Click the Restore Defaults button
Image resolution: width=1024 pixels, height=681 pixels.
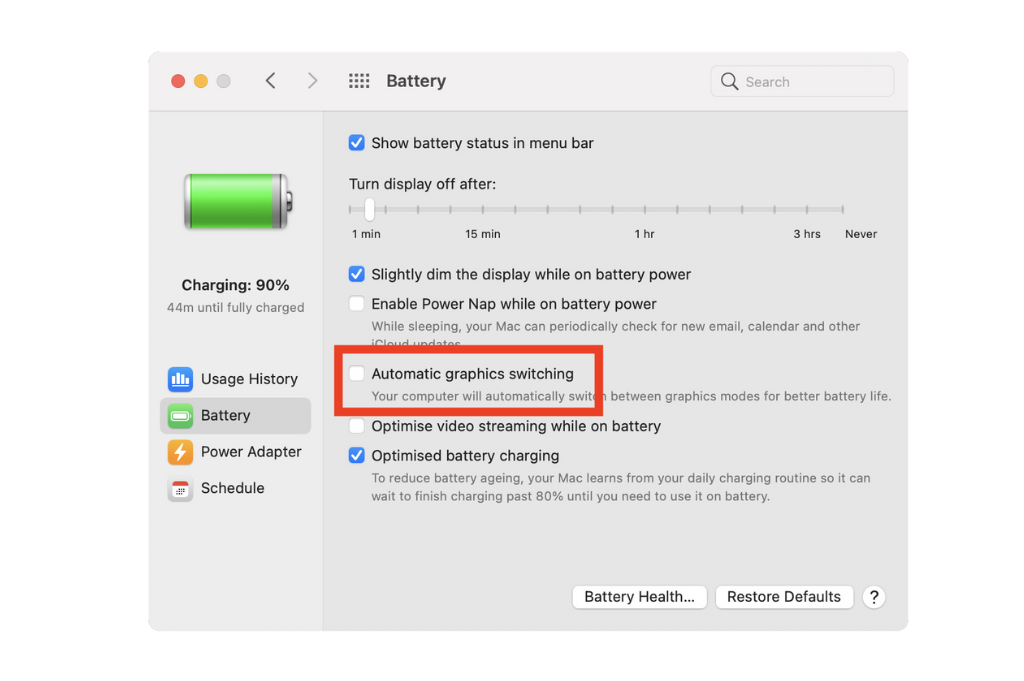point(784,597)
